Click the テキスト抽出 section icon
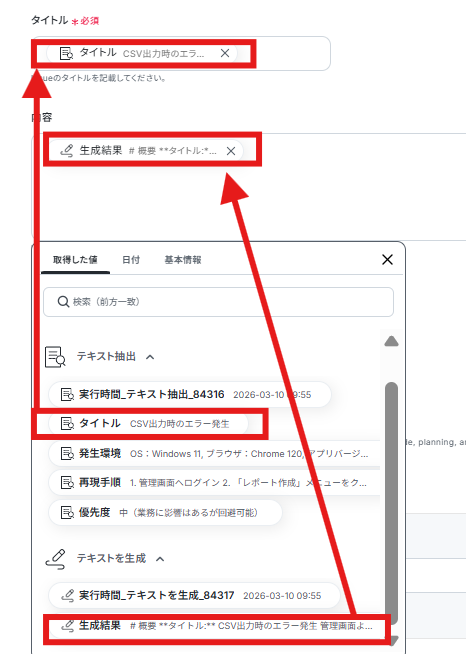 point(55,357)
